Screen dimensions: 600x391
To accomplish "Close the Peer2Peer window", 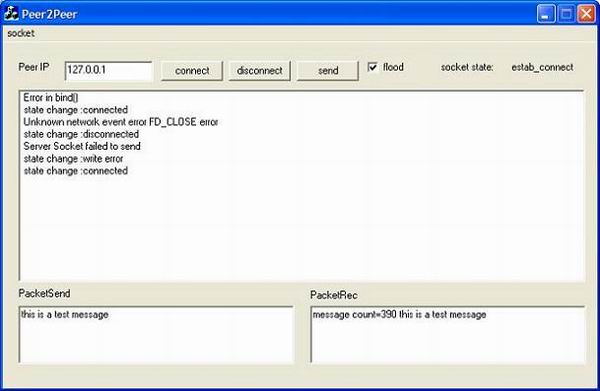I will tap(586, 14).
